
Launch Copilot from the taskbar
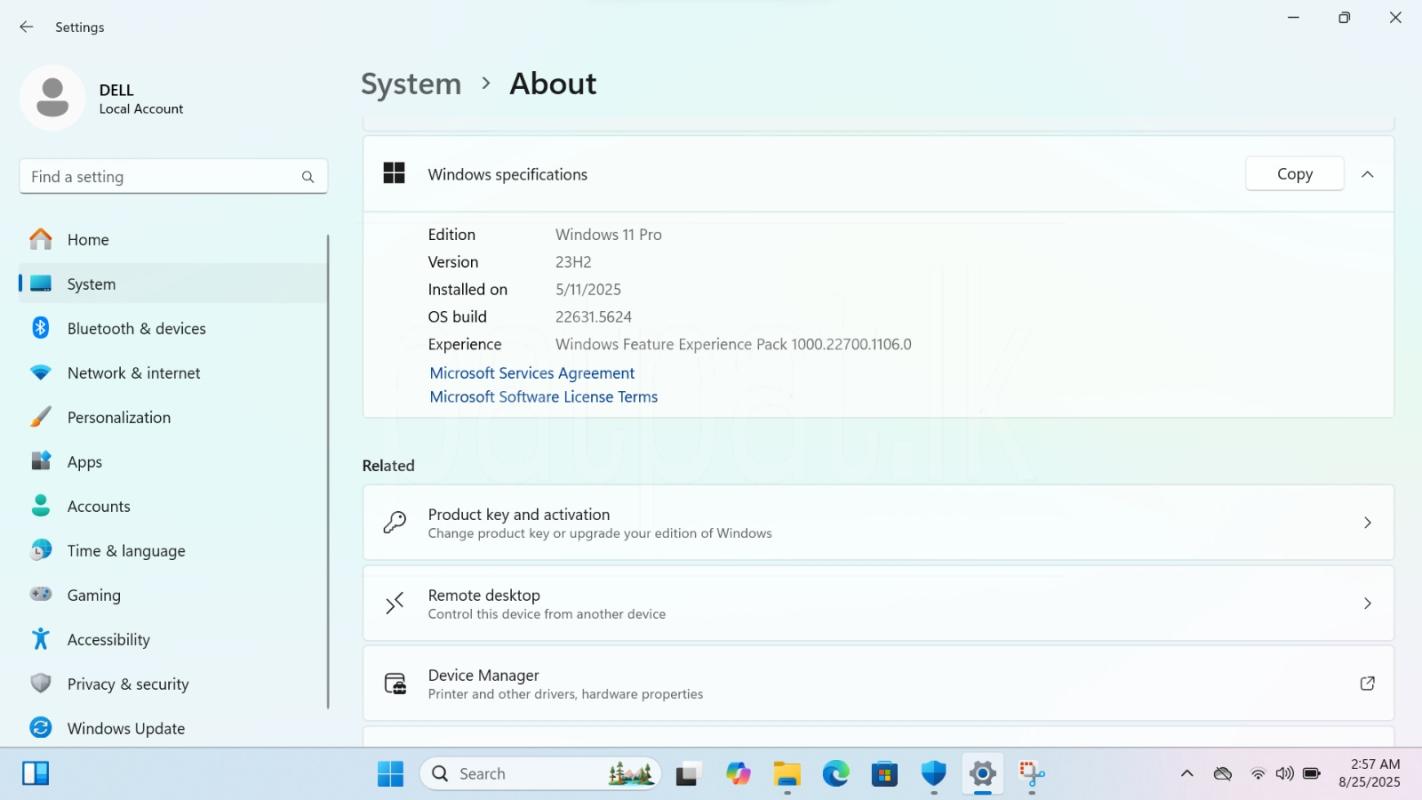738,773
